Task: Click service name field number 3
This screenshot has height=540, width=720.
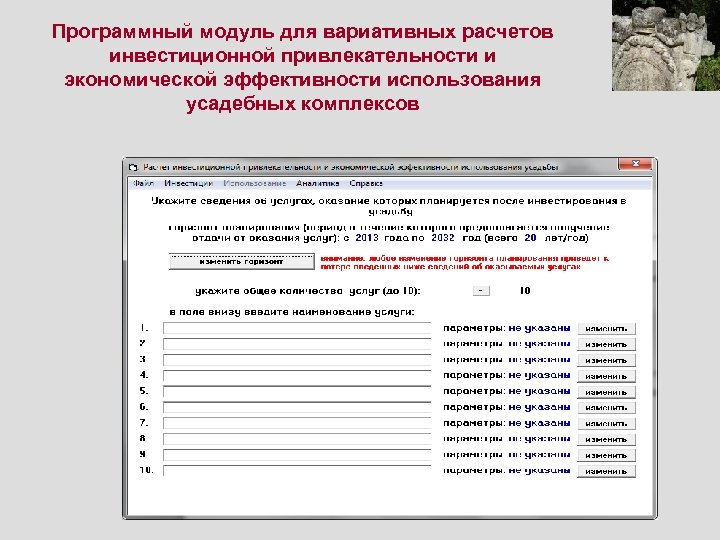Action: pos(297,360)
